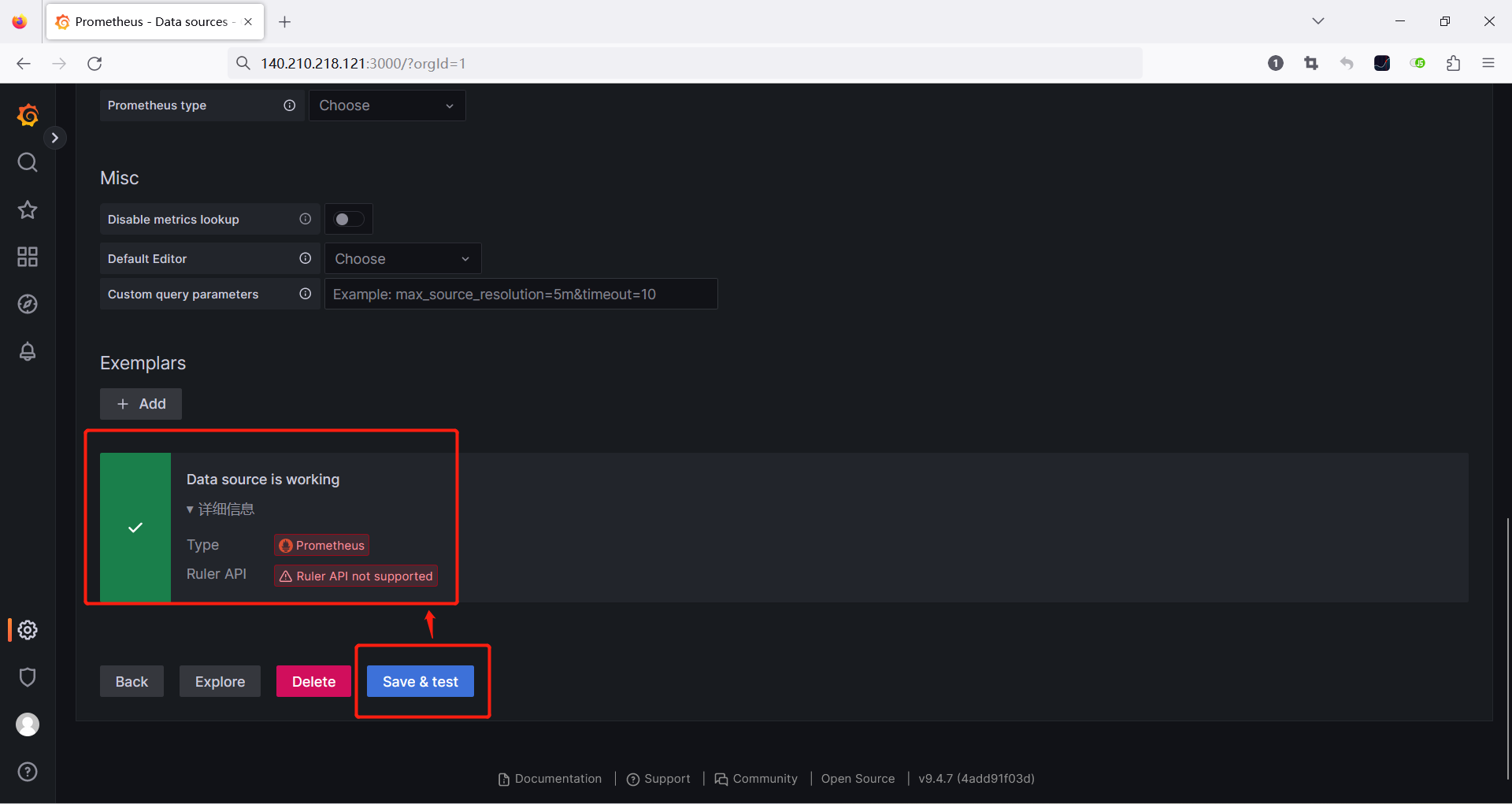Open the Server admin shield icon

(x=28, y=677)
